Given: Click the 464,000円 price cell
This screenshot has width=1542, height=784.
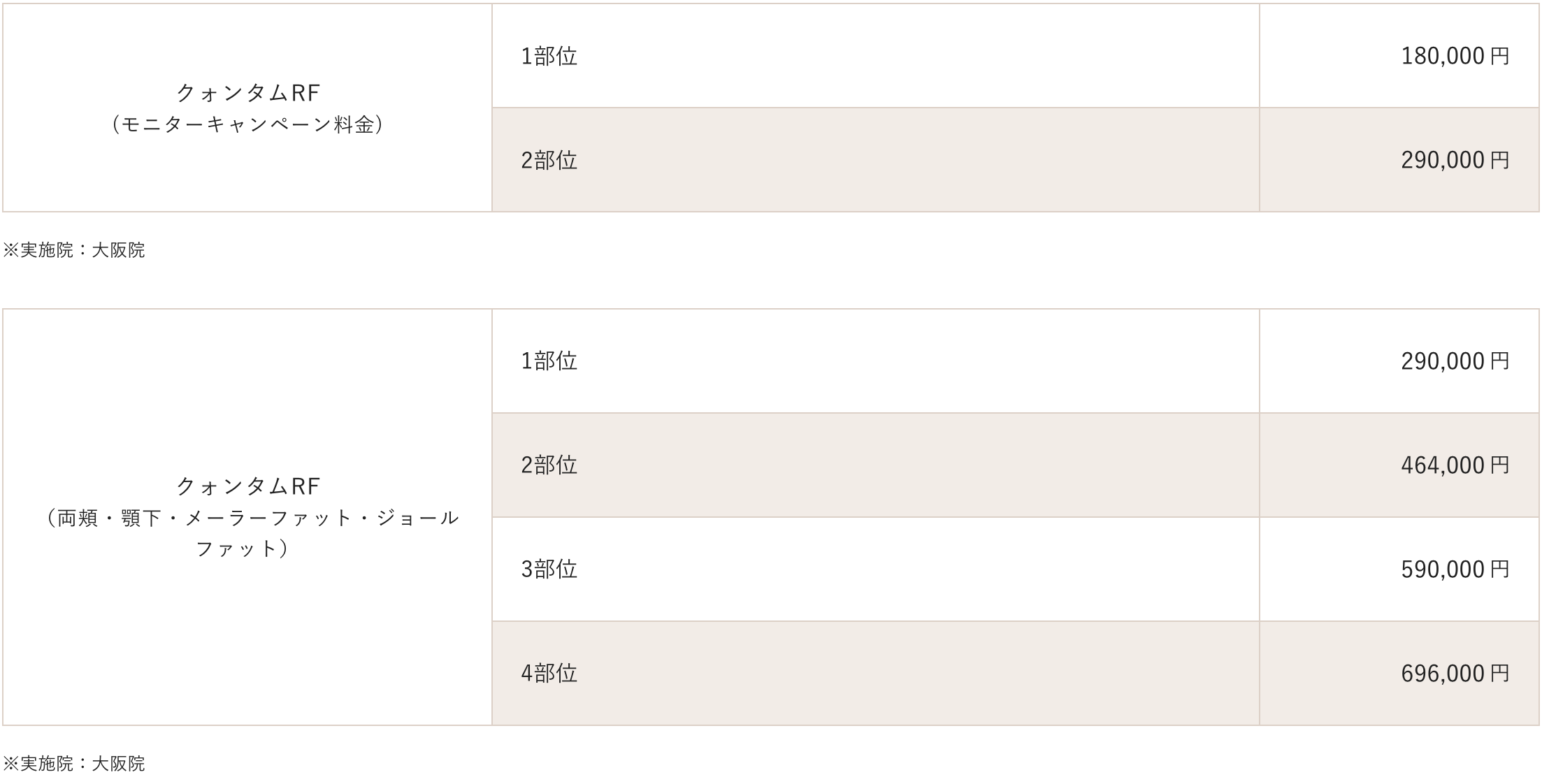Looking at the screenshot, I should [1455, 465].
